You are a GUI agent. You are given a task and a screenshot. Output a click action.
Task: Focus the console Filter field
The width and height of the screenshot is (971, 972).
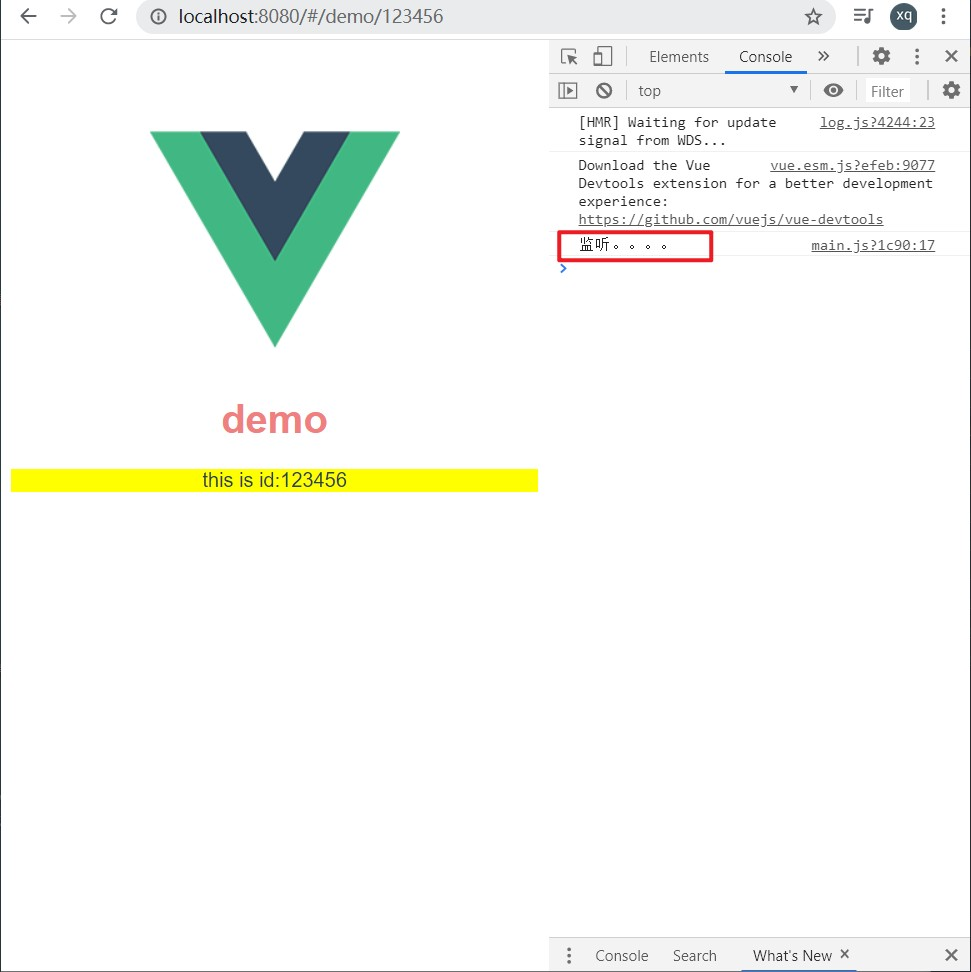(887, 91)
